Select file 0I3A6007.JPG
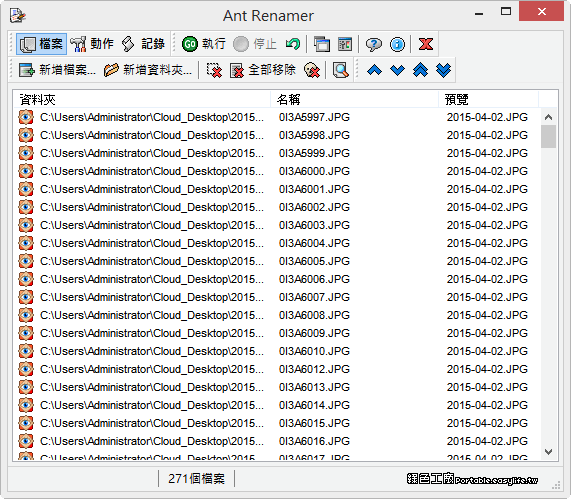The image size is (571, 499). 314,297
